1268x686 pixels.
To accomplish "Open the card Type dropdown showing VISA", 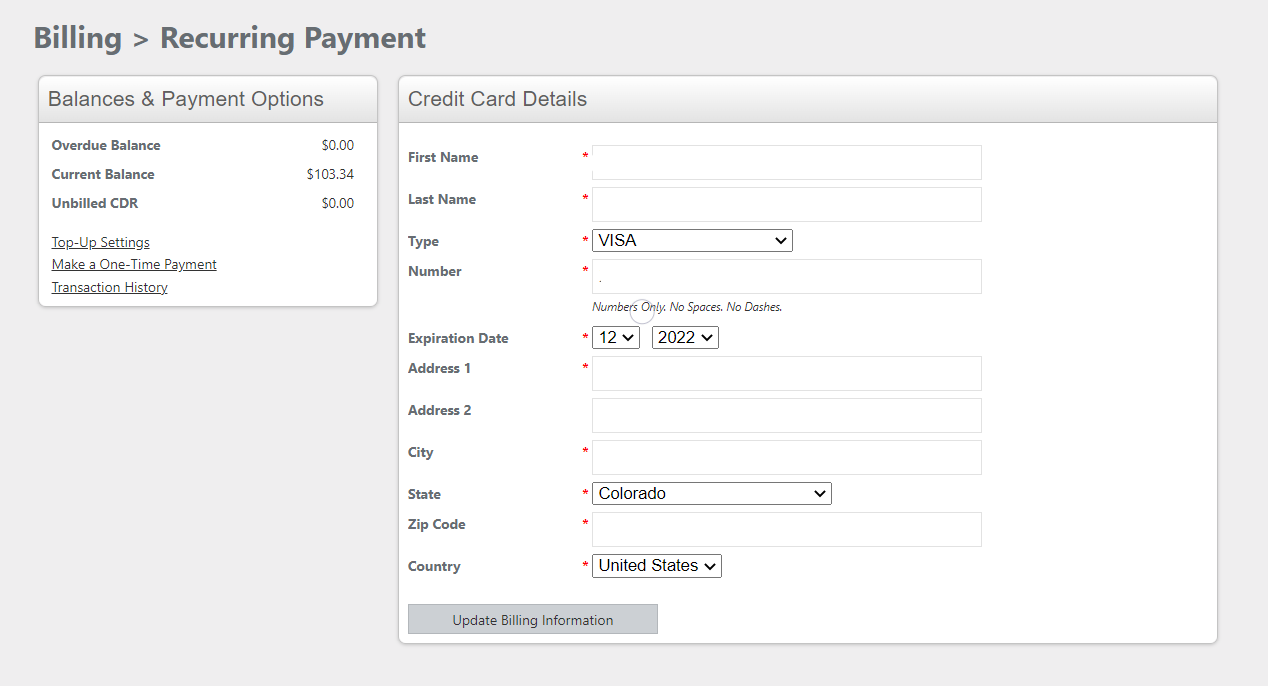I will coord(692,241).
